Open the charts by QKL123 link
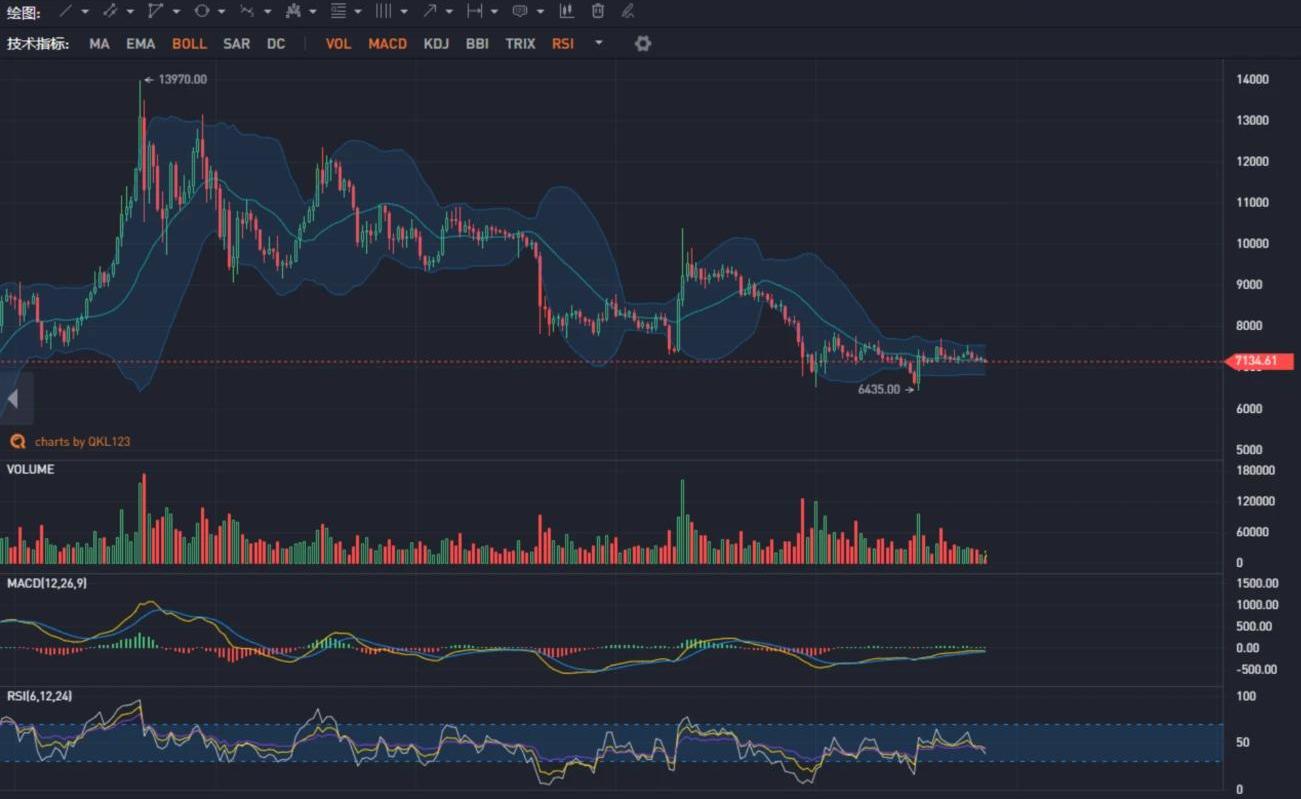Viewport: 1301px width, 799px height. point(82,441)
